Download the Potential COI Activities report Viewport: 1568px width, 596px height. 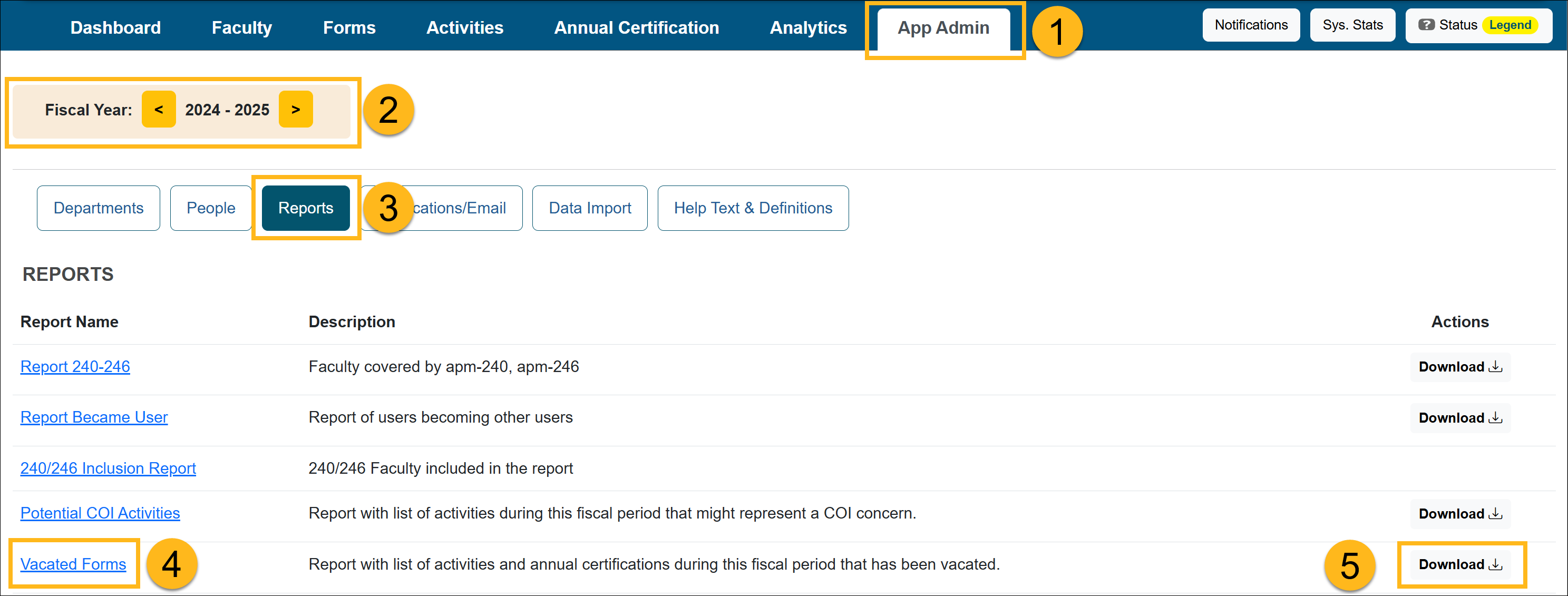pyautogui.click(x=1460, y=513)
